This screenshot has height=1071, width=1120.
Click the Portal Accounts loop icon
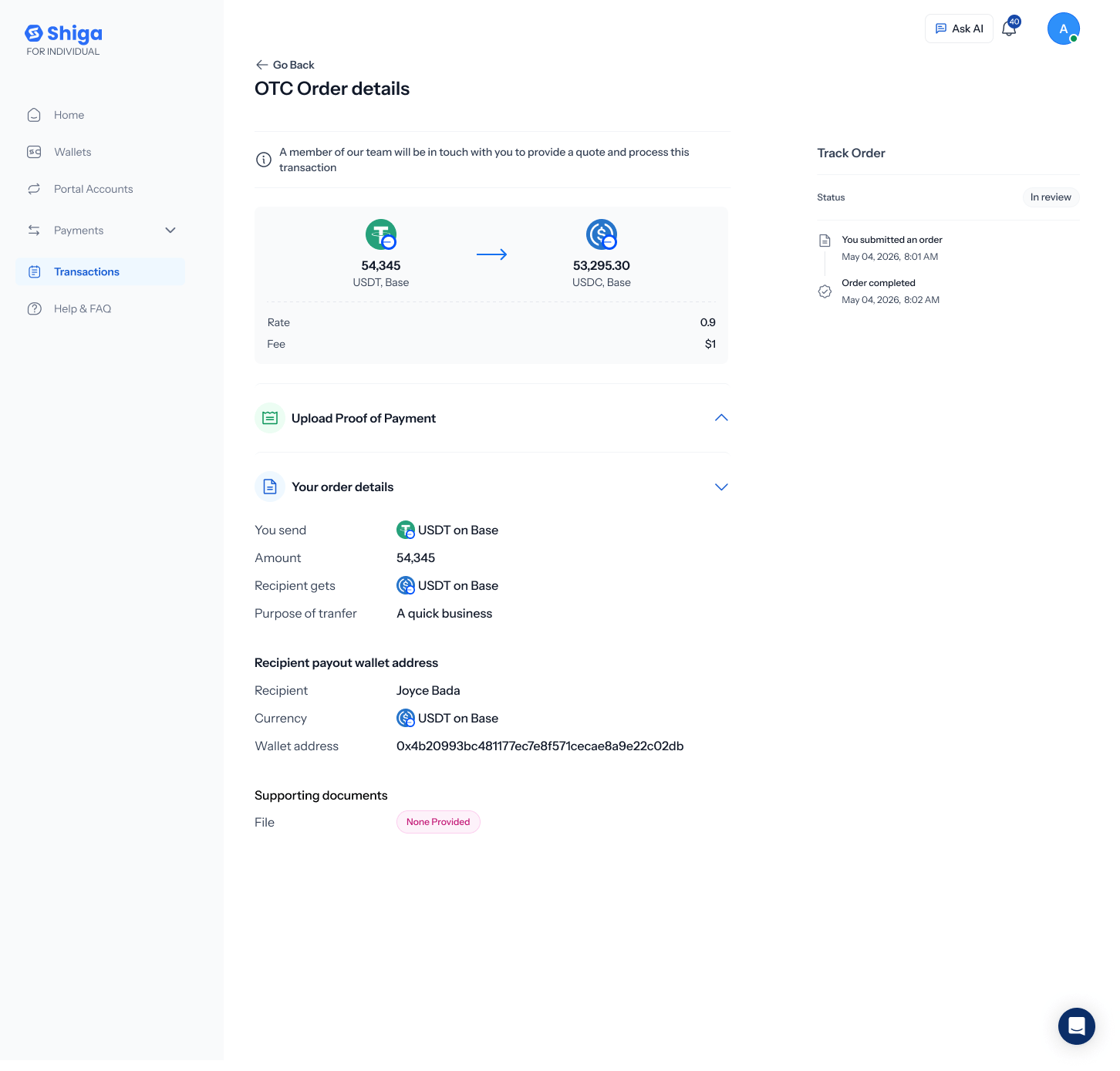34,189
